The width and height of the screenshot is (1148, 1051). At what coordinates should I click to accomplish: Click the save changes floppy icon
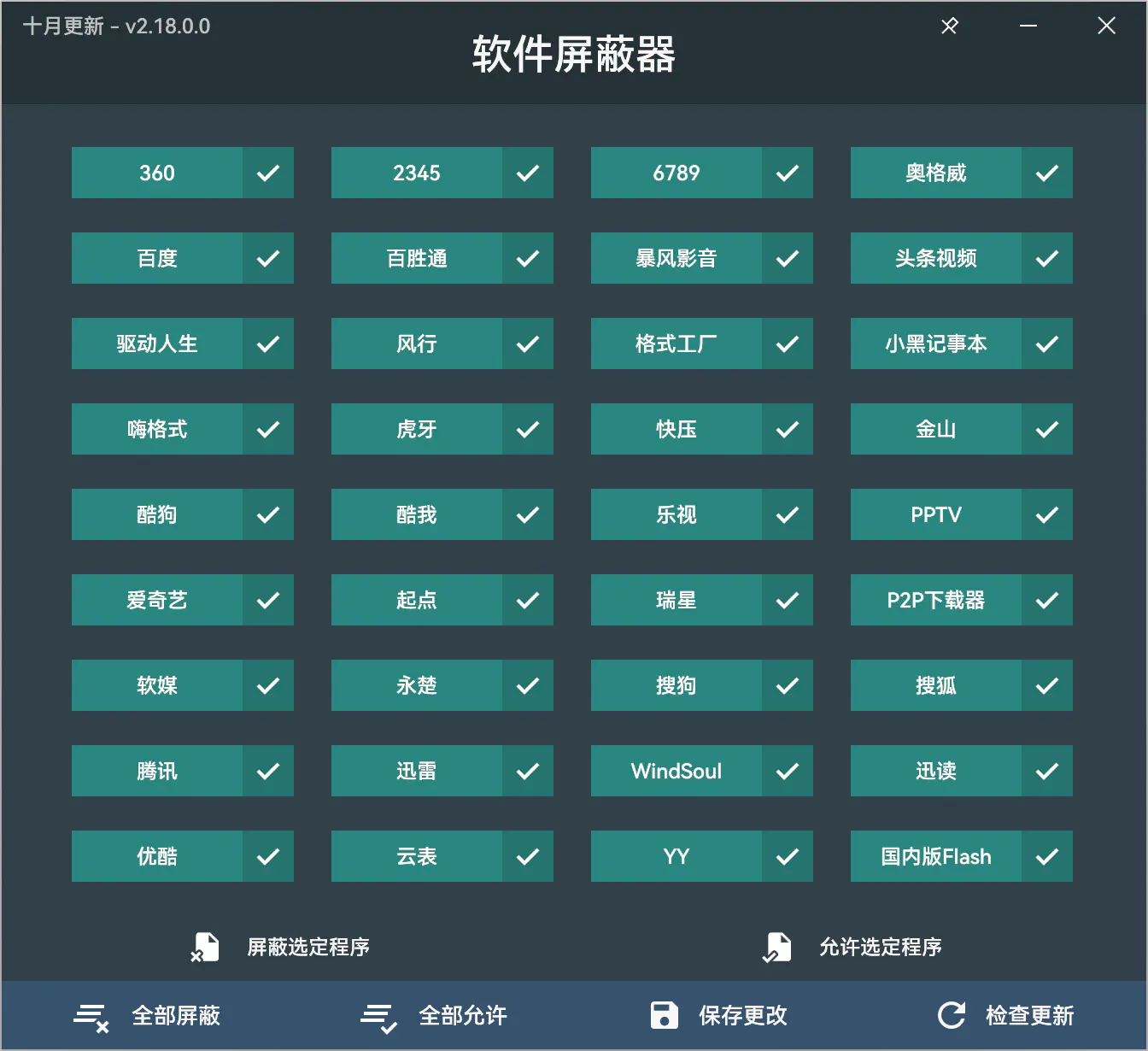coord(665,1015)
